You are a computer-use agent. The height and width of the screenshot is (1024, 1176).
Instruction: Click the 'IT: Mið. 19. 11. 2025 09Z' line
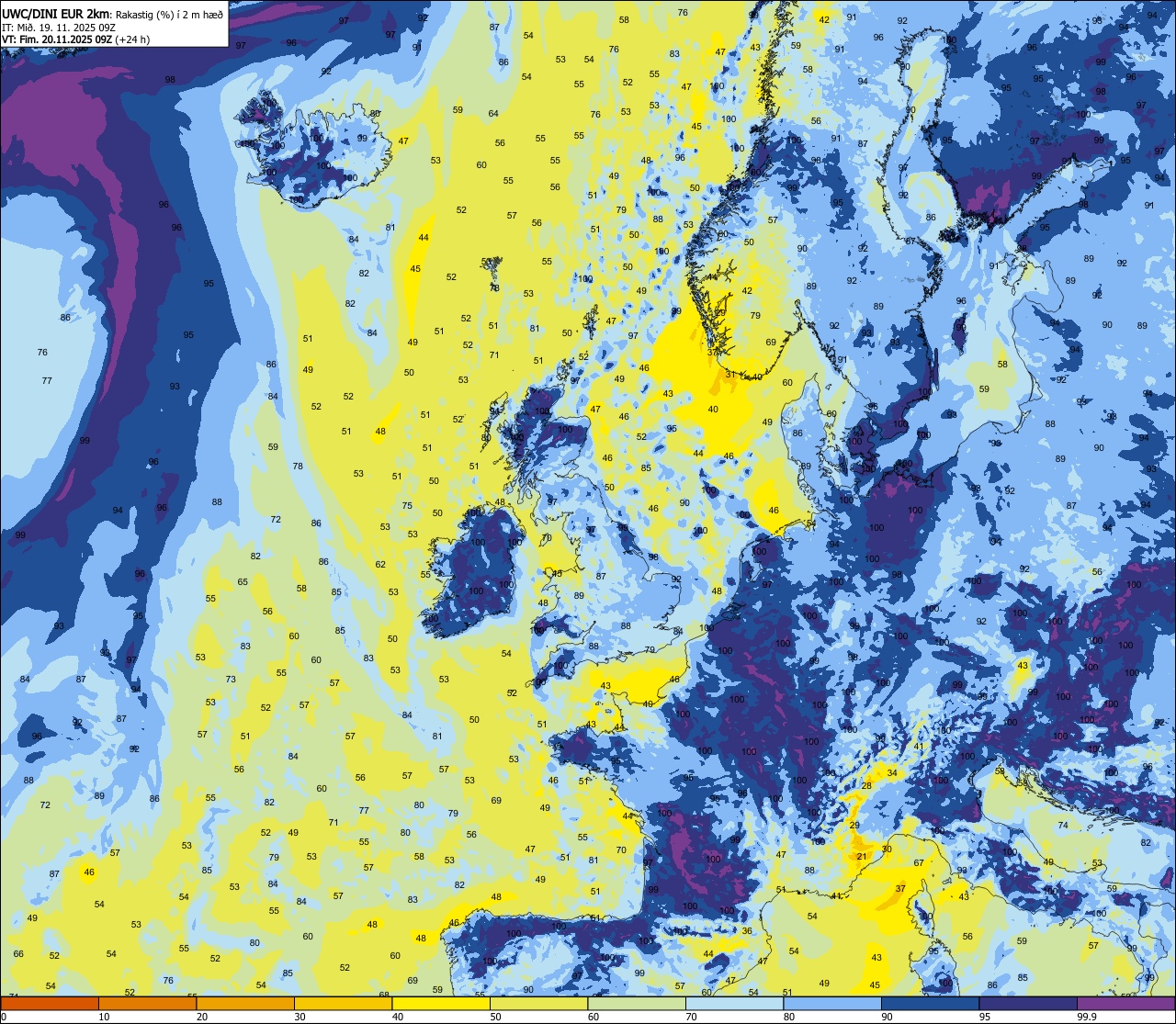(x=59, y=27)
